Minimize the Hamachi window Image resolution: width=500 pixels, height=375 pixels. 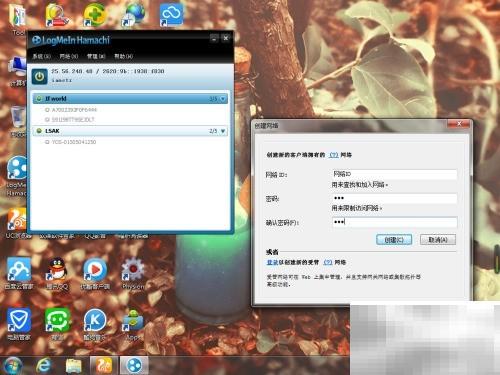[x=214, y=38]
